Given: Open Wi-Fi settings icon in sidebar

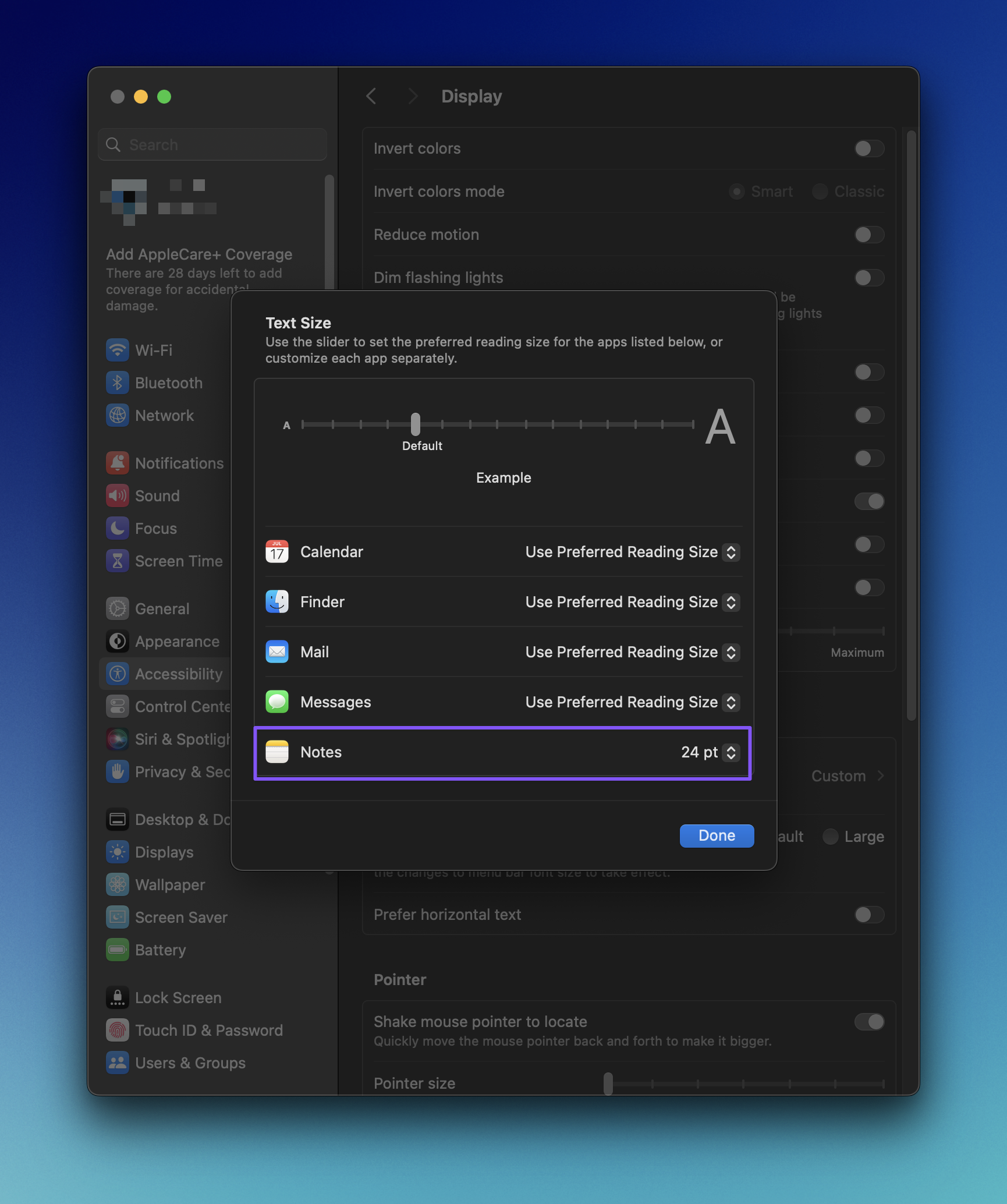Looking at the screenshot, I should pos(118,350).
